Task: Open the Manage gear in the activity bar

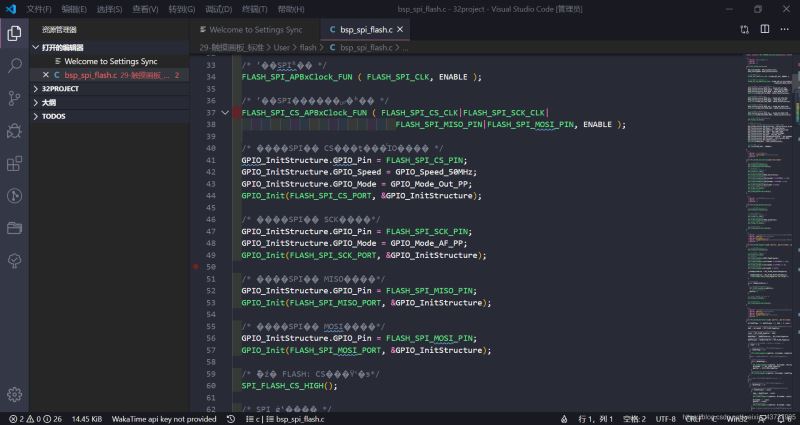Action: (x=14, y=394)
